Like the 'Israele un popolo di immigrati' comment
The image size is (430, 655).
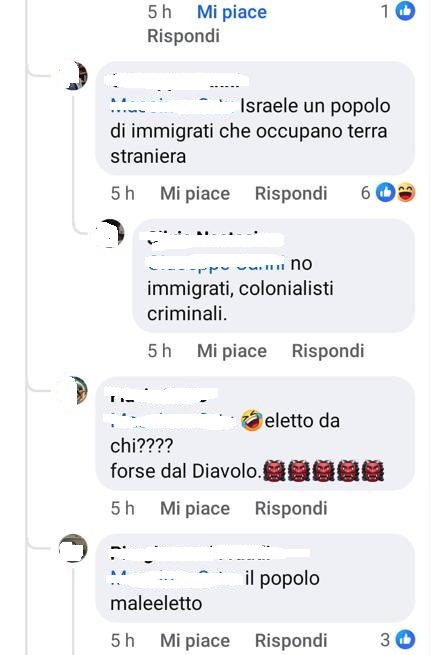tap(195, 193)
